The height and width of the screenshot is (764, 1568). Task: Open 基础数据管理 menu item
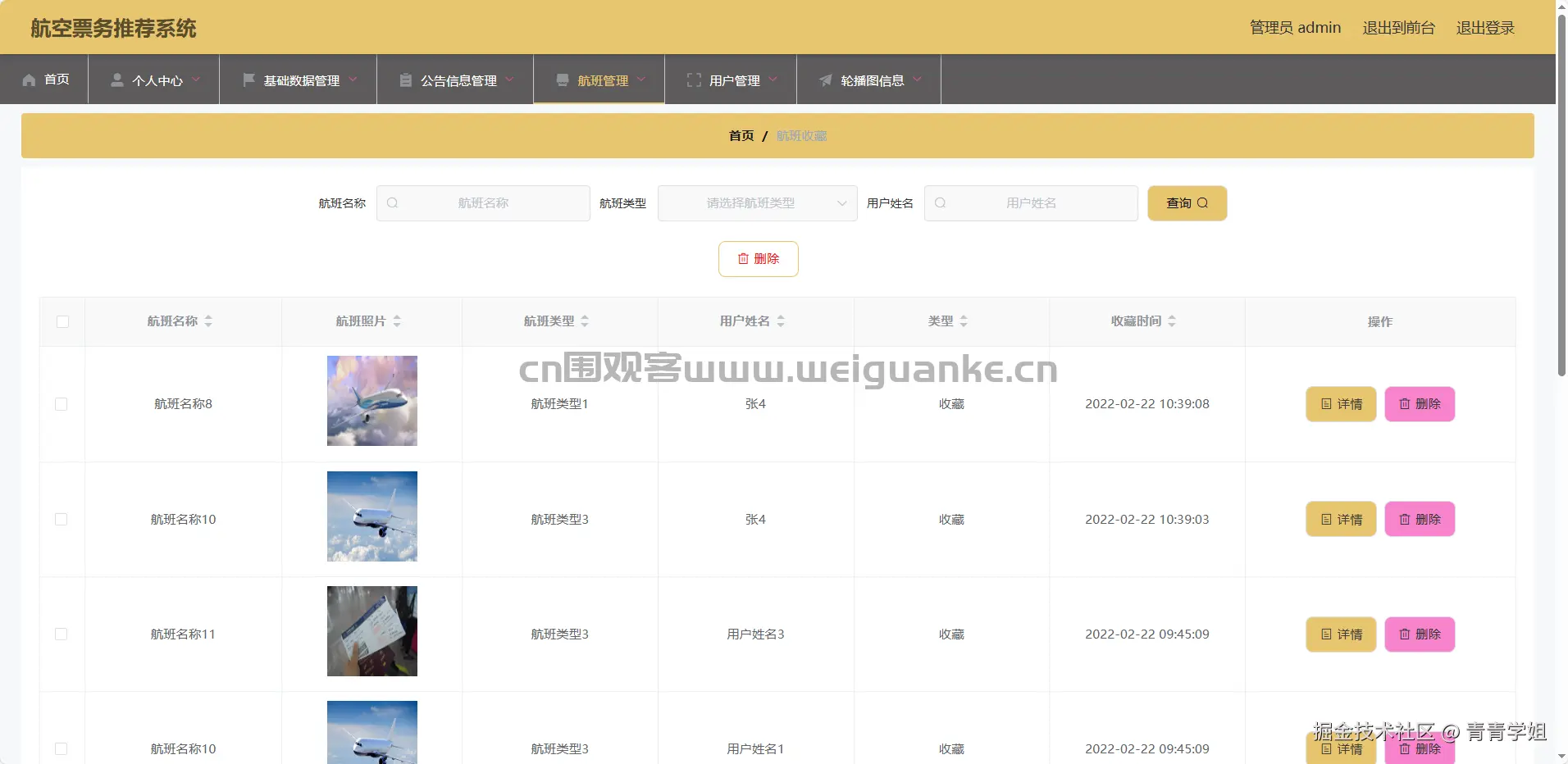pos(299,80)
